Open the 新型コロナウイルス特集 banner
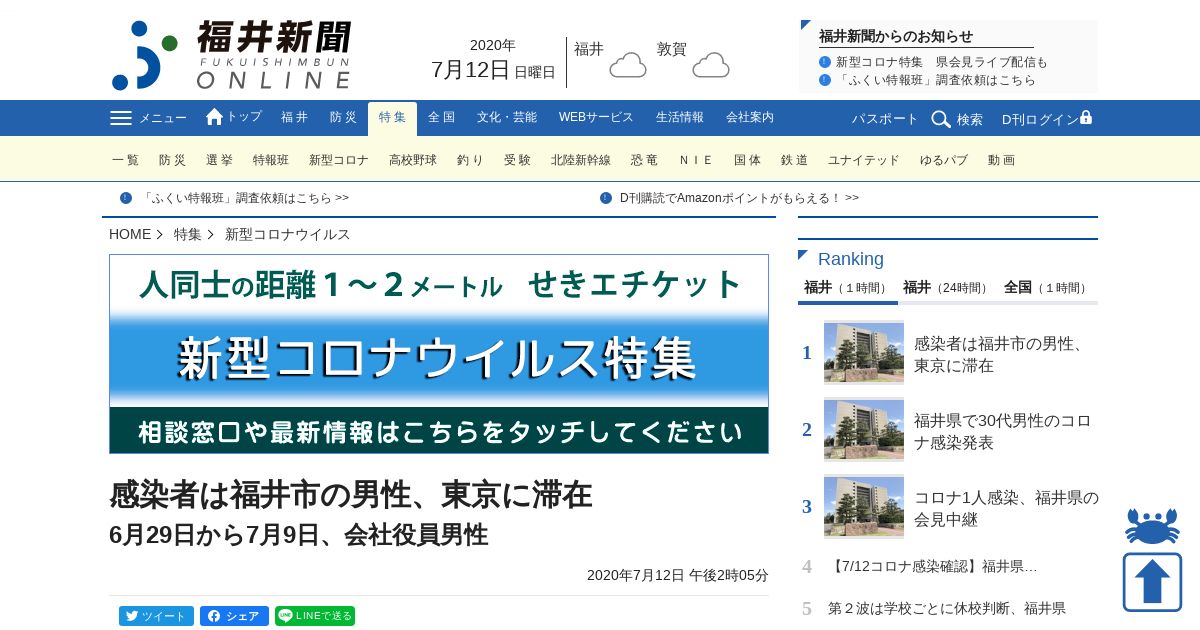The height and width of the screenshot is (630, 1200). tap(439, 354)
